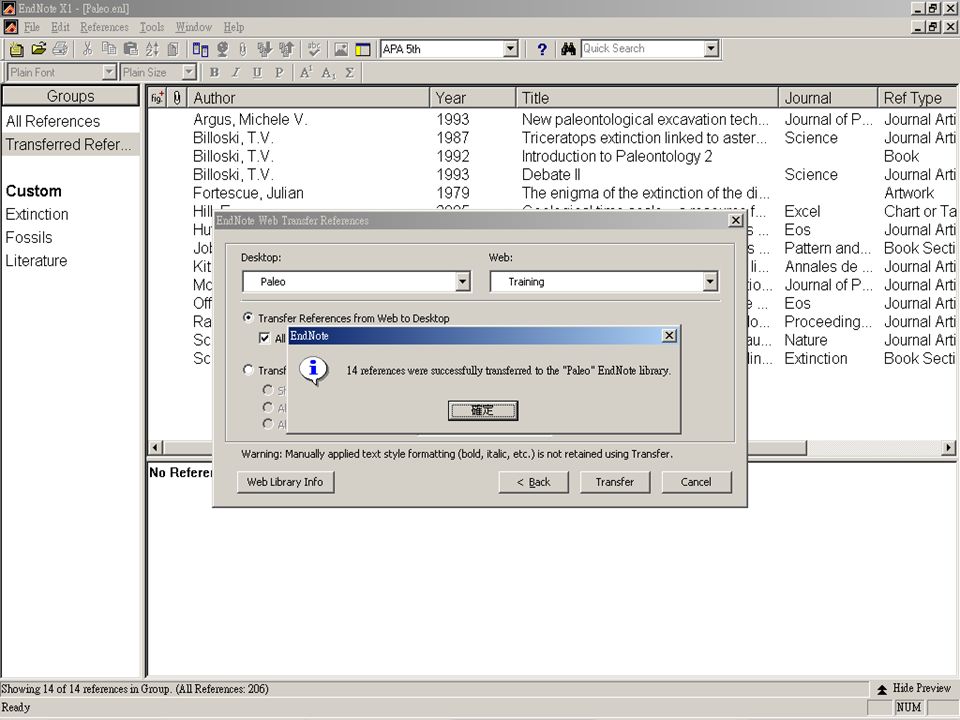Click horizontal scrollbar left arrow
Screen dimensions: 960x720
pos(156,448)
